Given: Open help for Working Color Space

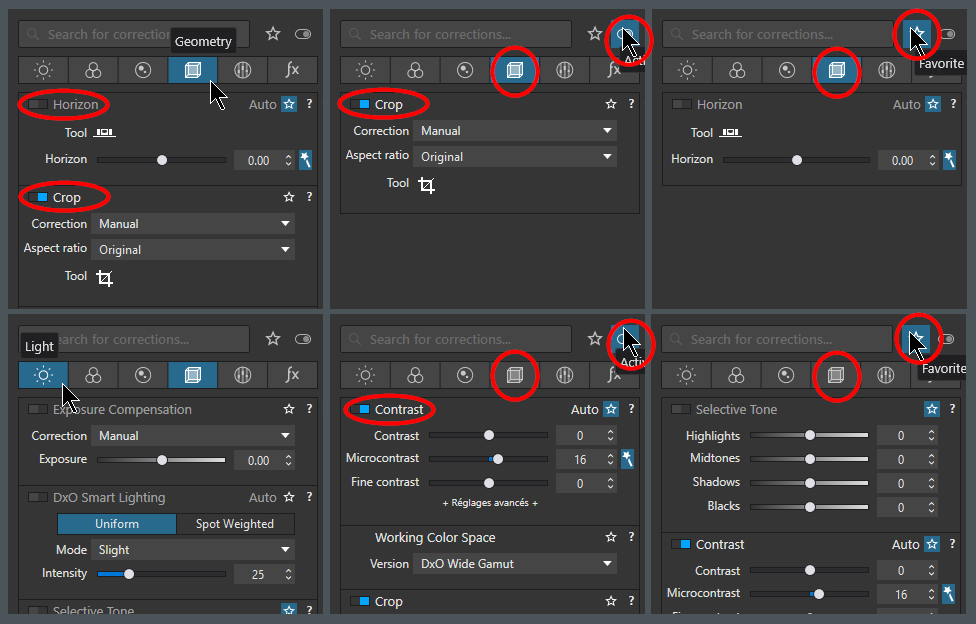Looking at the screenshot, I should pos(631,537).
